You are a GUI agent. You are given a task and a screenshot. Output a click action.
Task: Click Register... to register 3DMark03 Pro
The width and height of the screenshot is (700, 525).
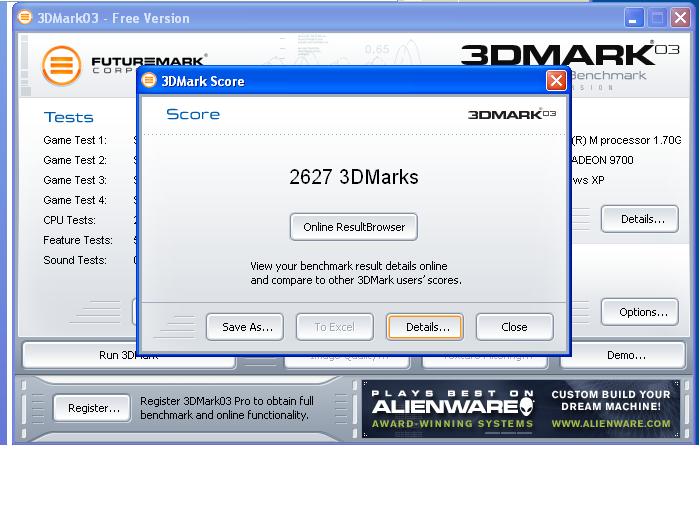pyautogui.click(x=93, y=408)
